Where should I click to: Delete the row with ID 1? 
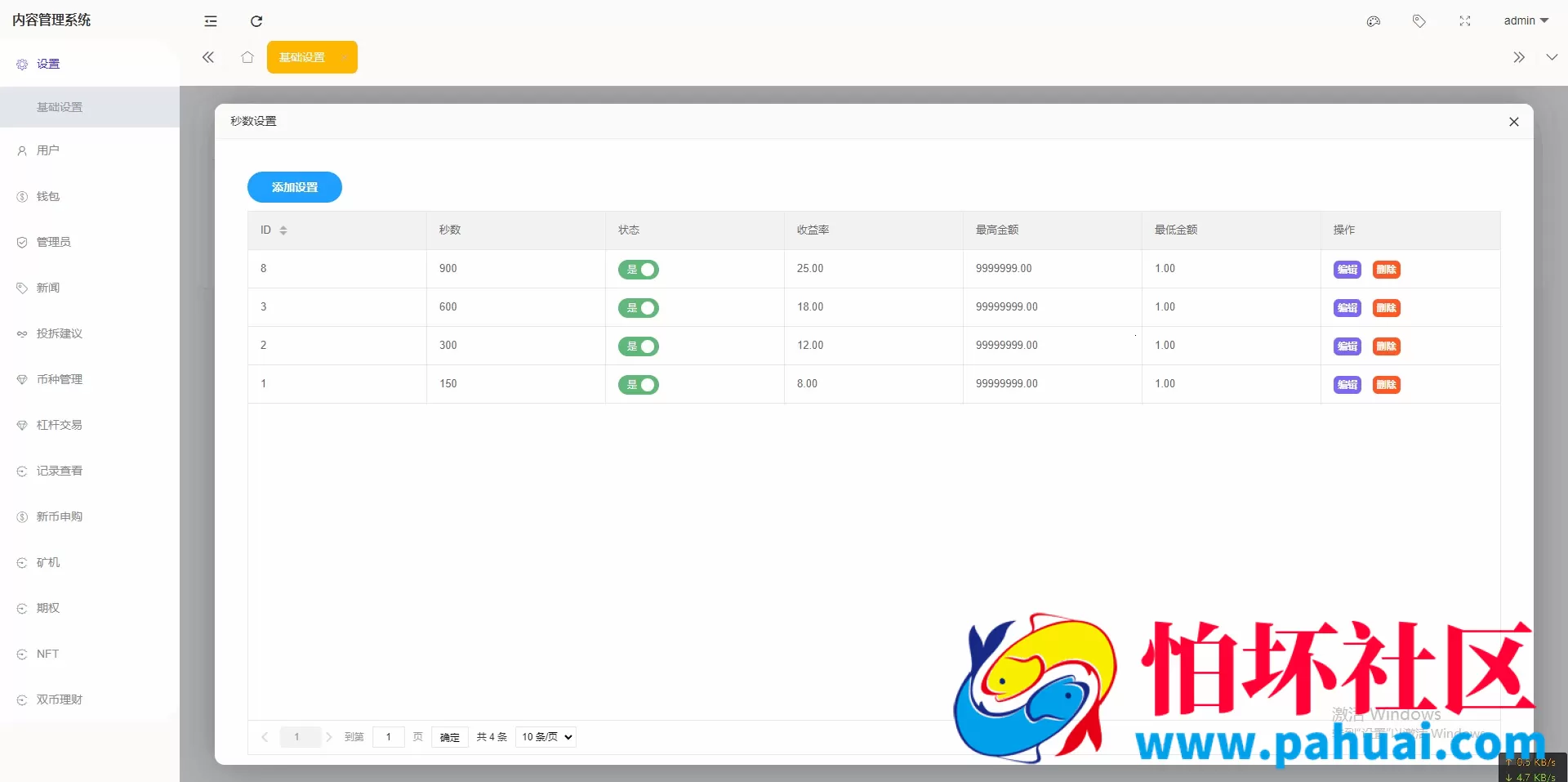(1387, 385)
